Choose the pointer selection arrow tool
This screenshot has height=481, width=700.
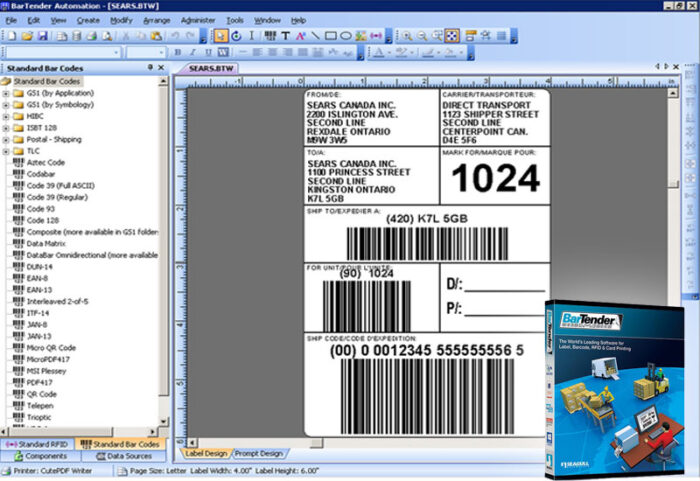220,36
